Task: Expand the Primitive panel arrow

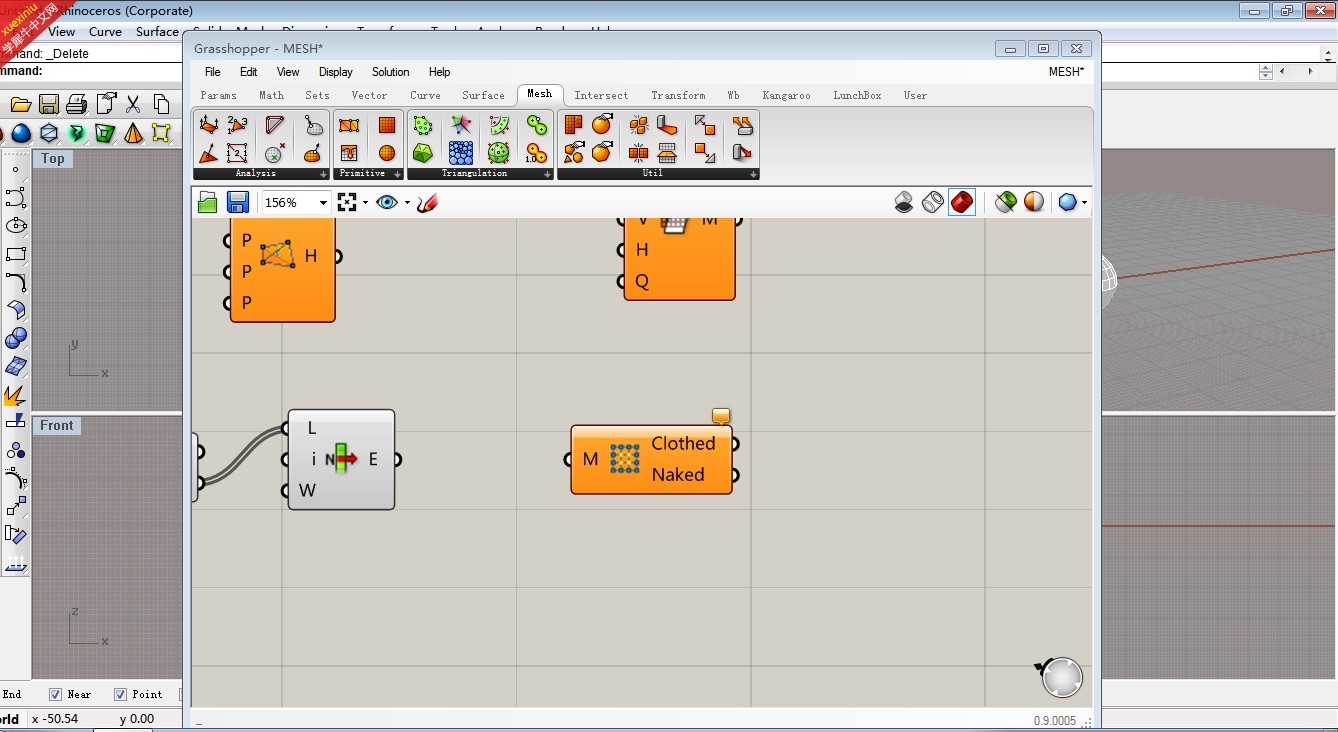Action: point(397,174)
